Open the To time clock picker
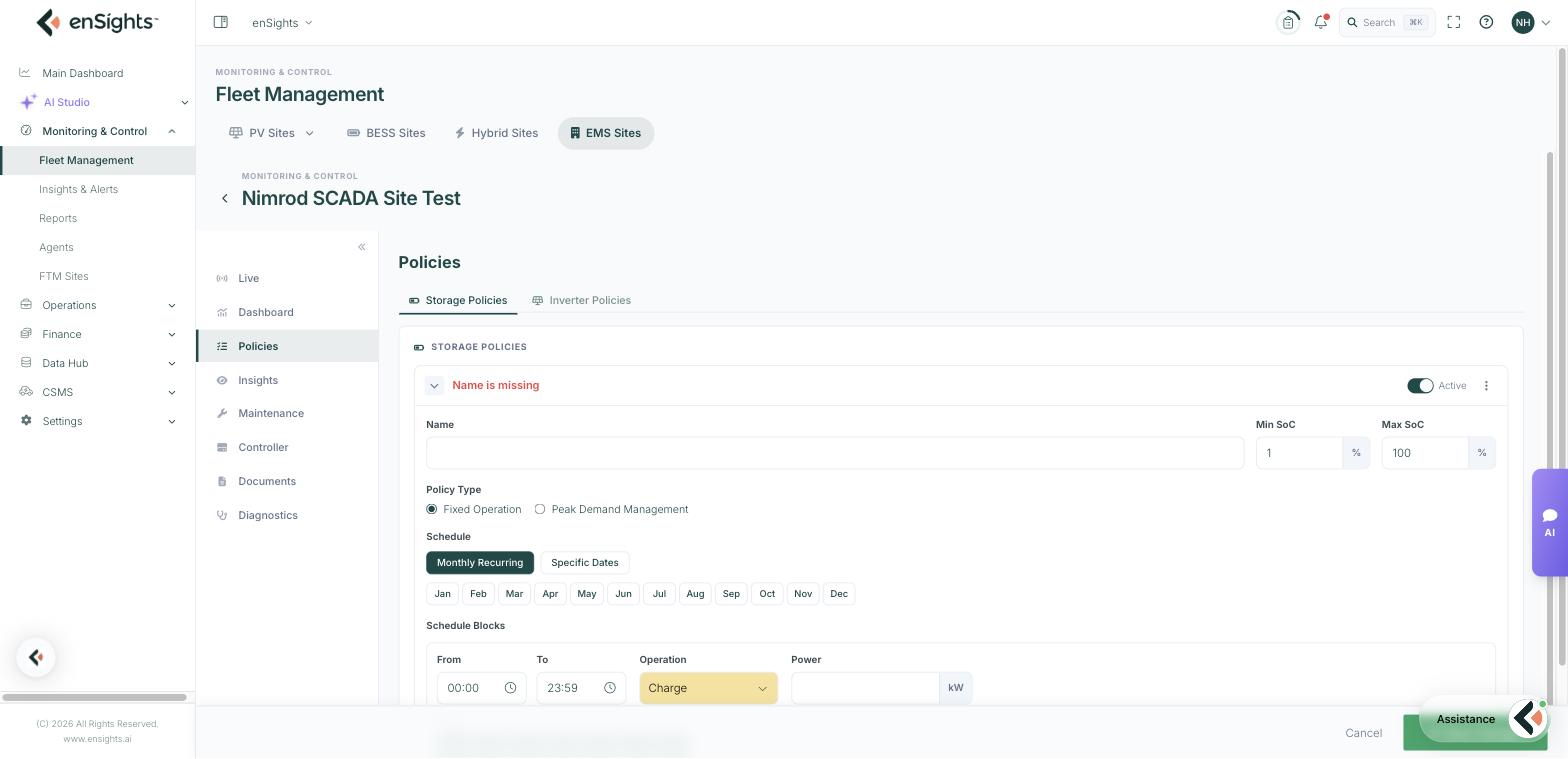This screenshot has width=1568, height=759. (610, 688)
